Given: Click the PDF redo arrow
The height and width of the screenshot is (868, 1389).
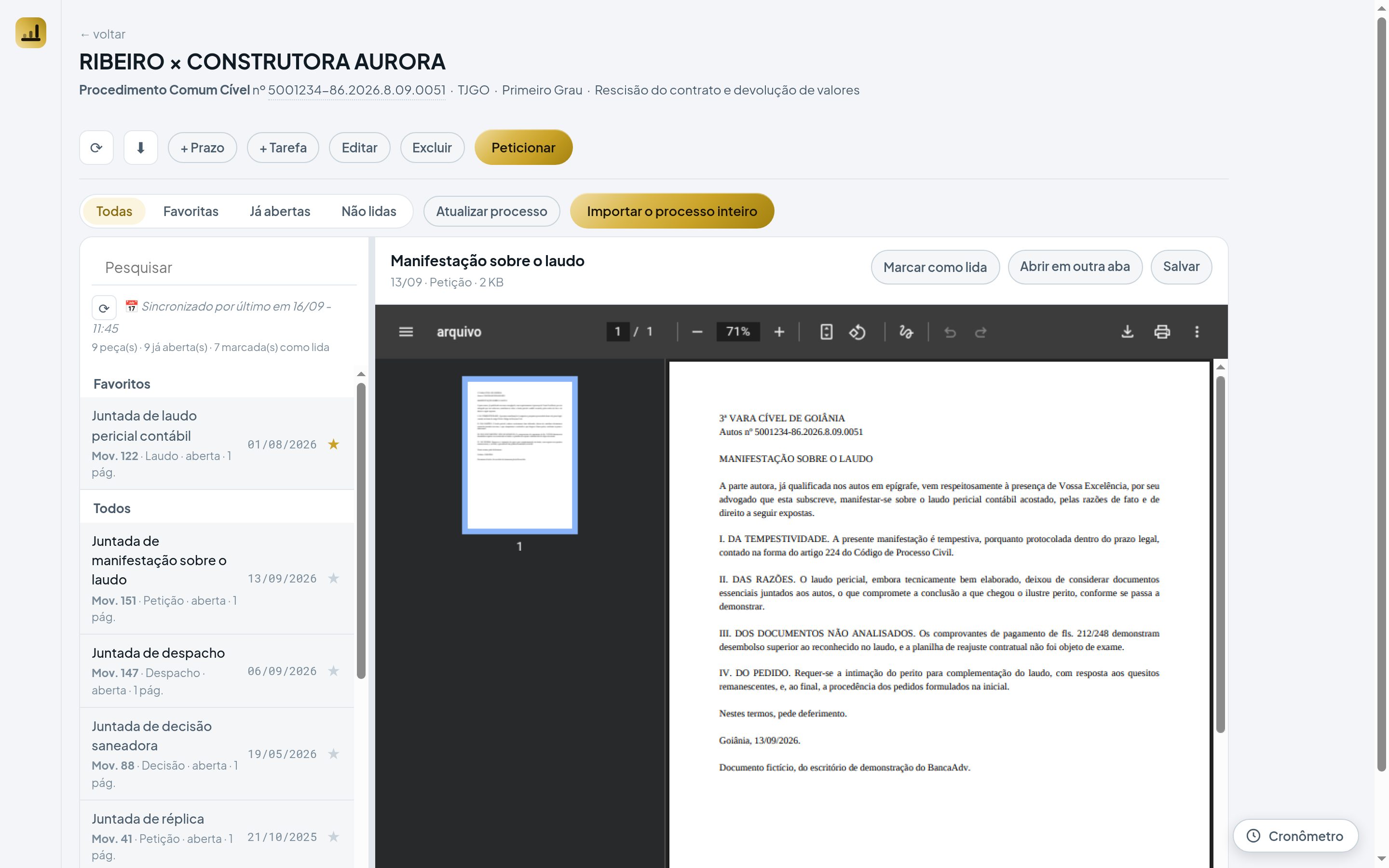Looking at the screenshot, I should [981, 332].
